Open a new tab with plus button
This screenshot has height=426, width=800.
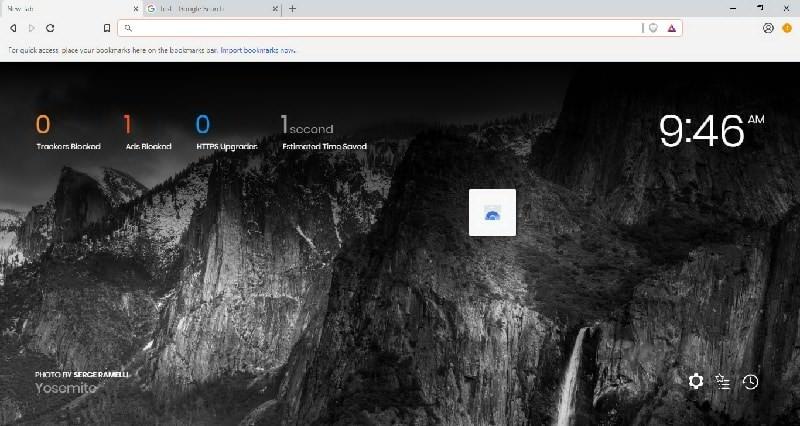click(292, 9)
